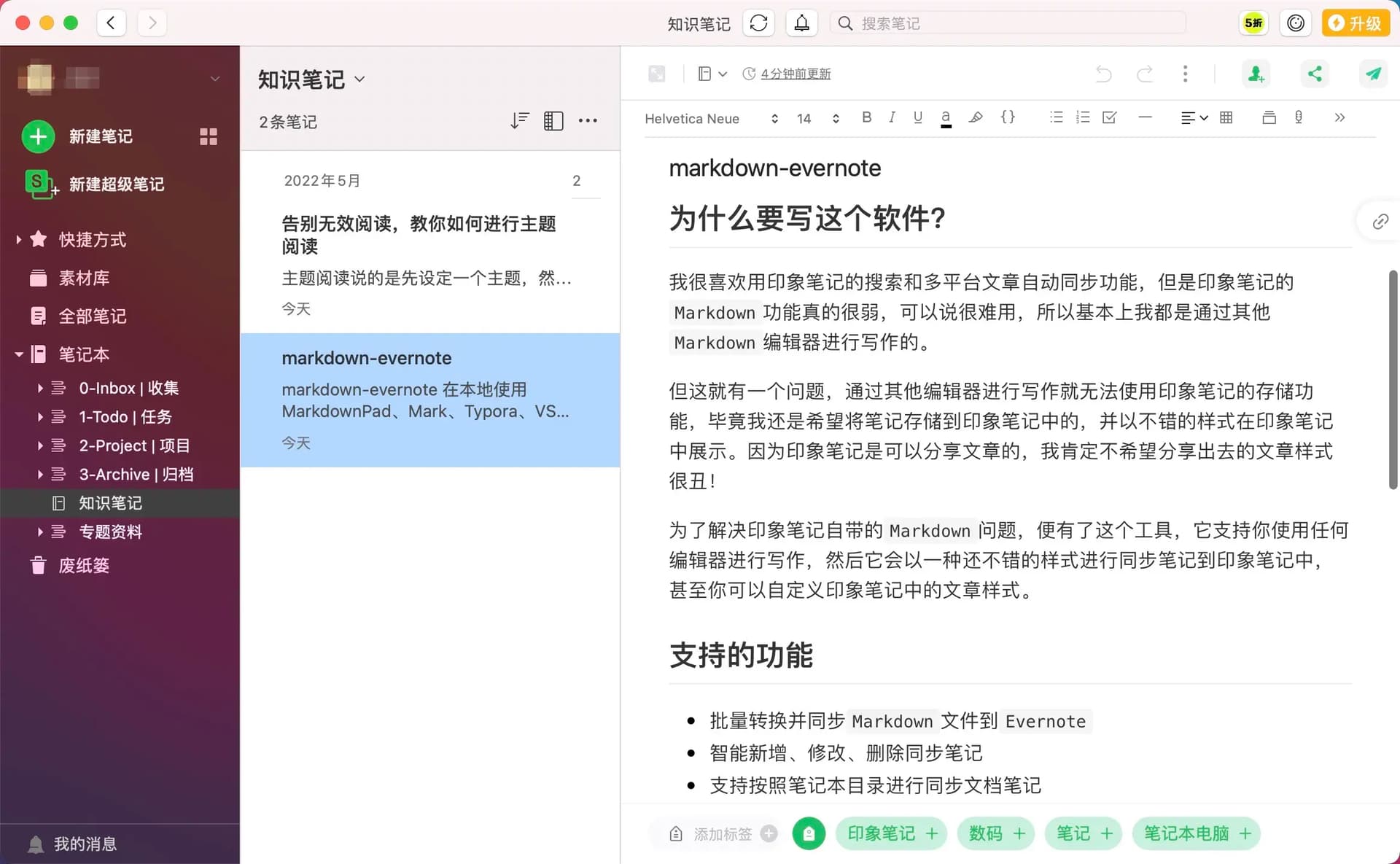
Task: Open notifications bell in title bar
Action: (801, 23)
